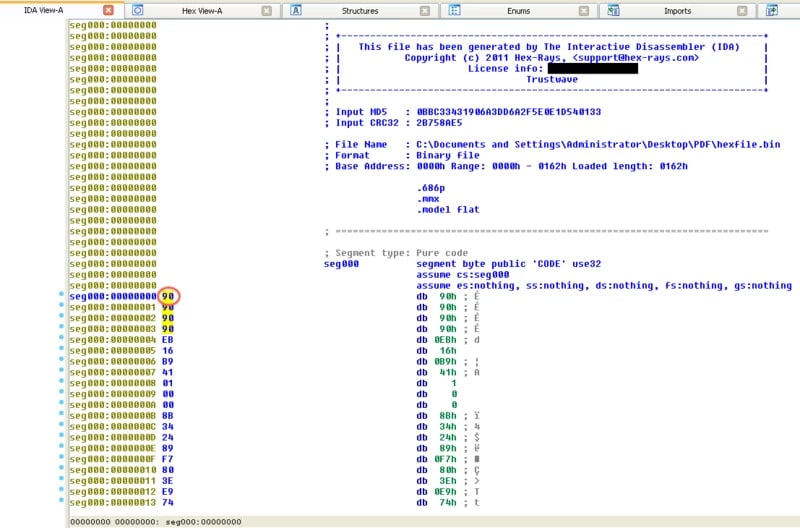
Task: Close the IDA View-A tab
Action: coord(108,10)
